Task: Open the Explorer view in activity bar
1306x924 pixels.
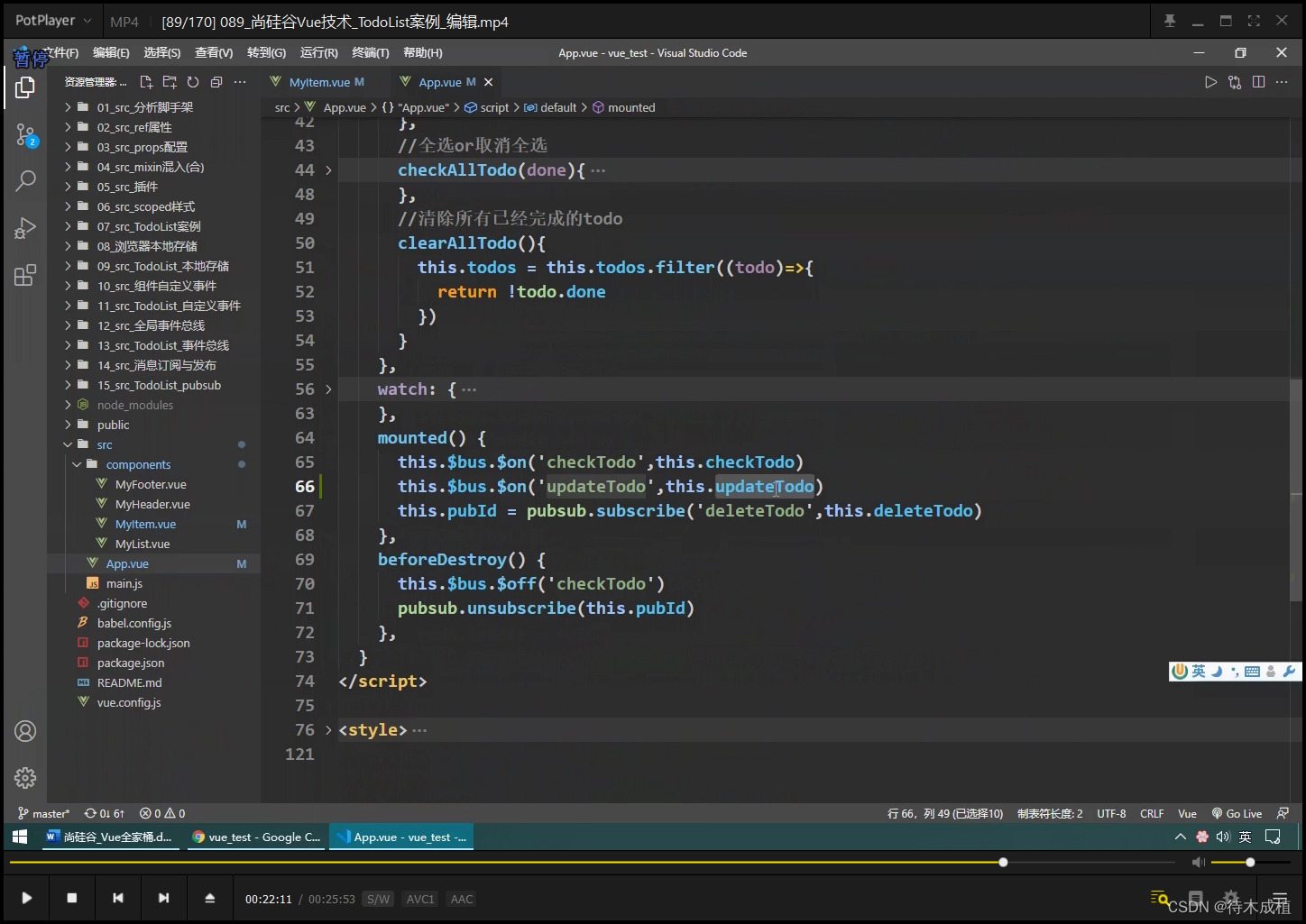Action: coord(25,87)
